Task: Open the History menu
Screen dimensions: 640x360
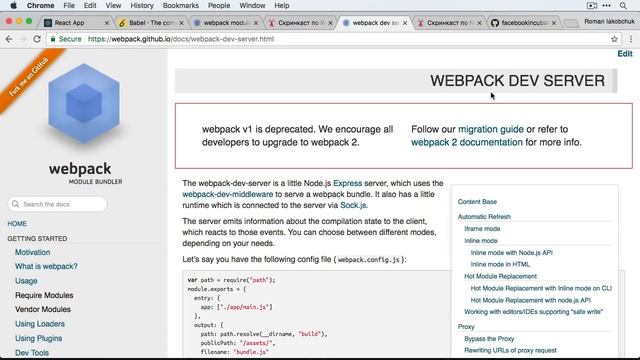Action: (142, 5)
